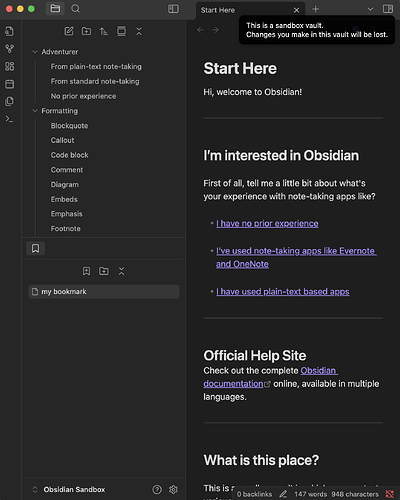The width and height of the screenshot is (400, 500).
Task: Open the canvas icon in ribbon
Action: [x=9, y=66]
